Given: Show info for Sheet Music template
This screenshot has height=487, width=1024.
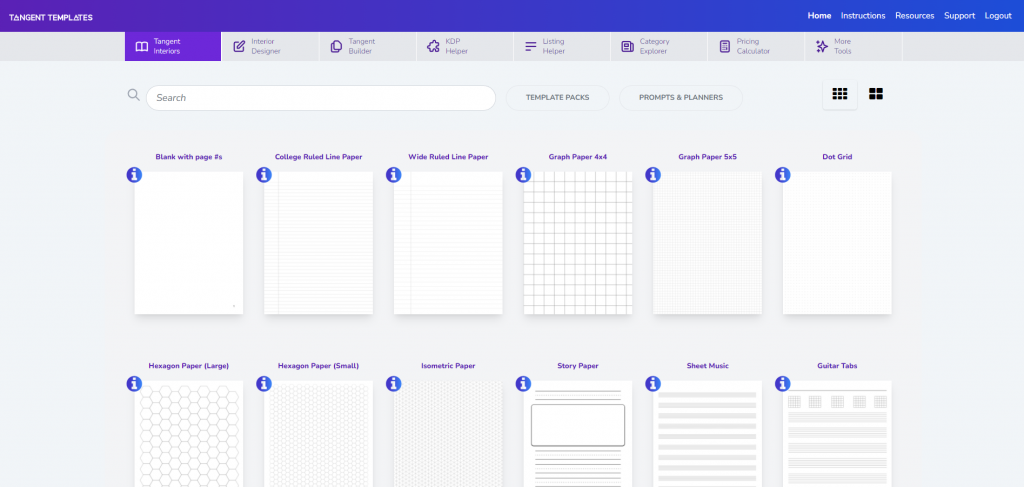Looking at the screenshot, I should click(x=653, y=384).
